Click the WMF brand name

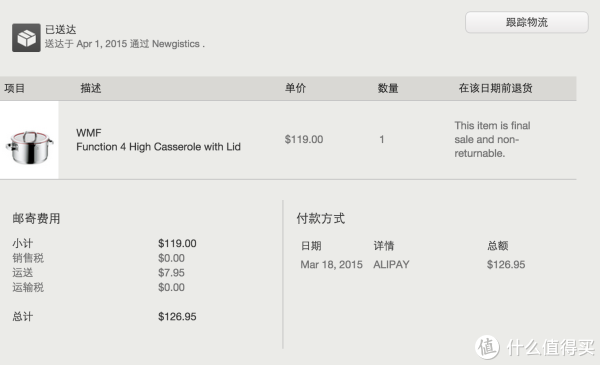(89, 133)
